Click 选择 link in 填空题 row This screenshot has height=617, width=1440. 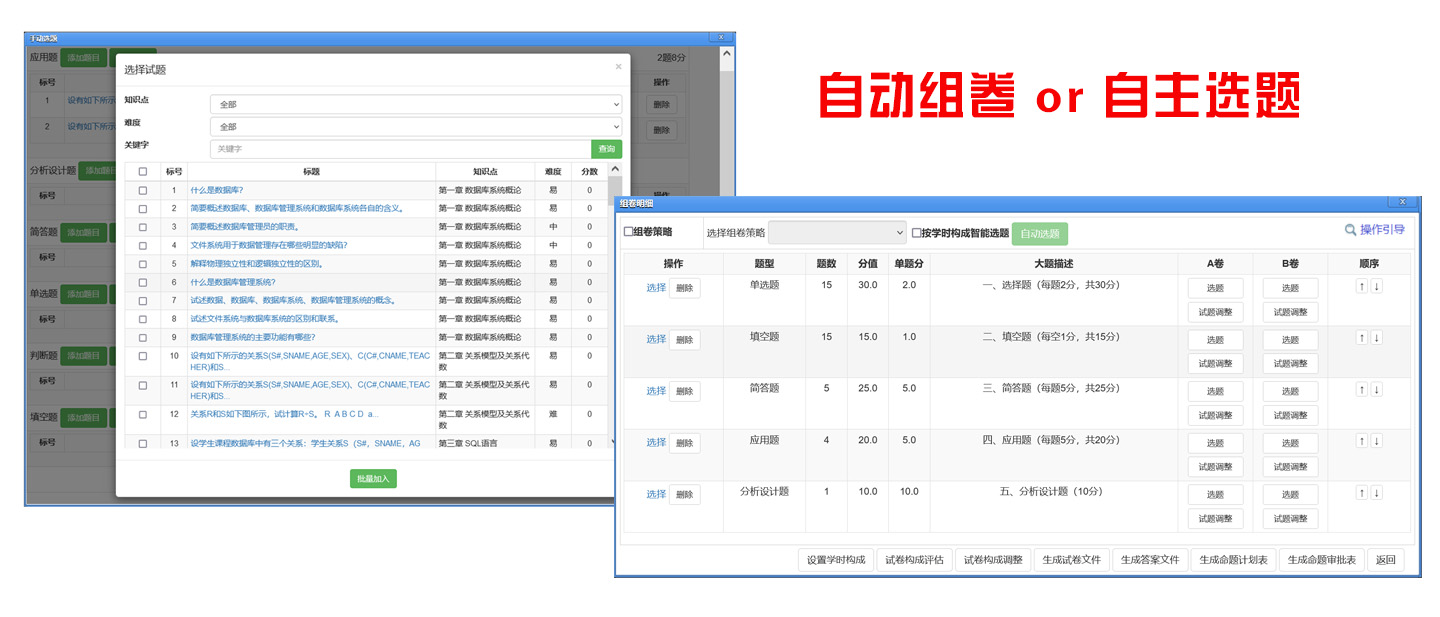pyautogui.click(x=655, y=339)
